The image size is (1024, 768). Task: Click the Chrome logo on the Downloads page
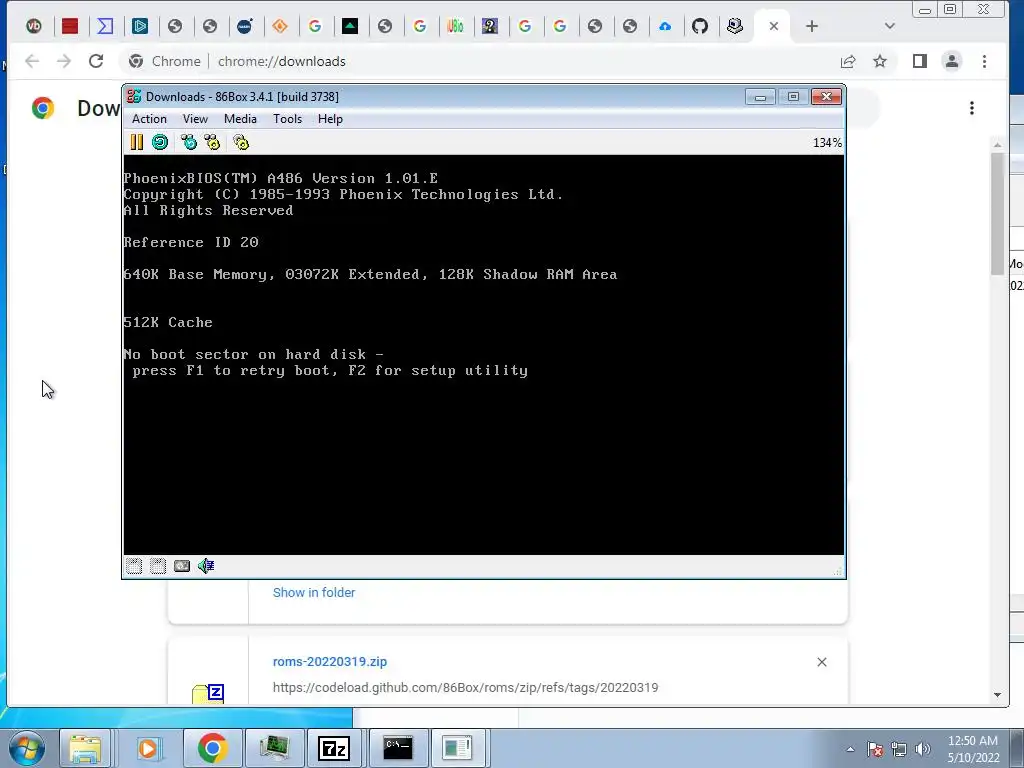pos(43,108)
